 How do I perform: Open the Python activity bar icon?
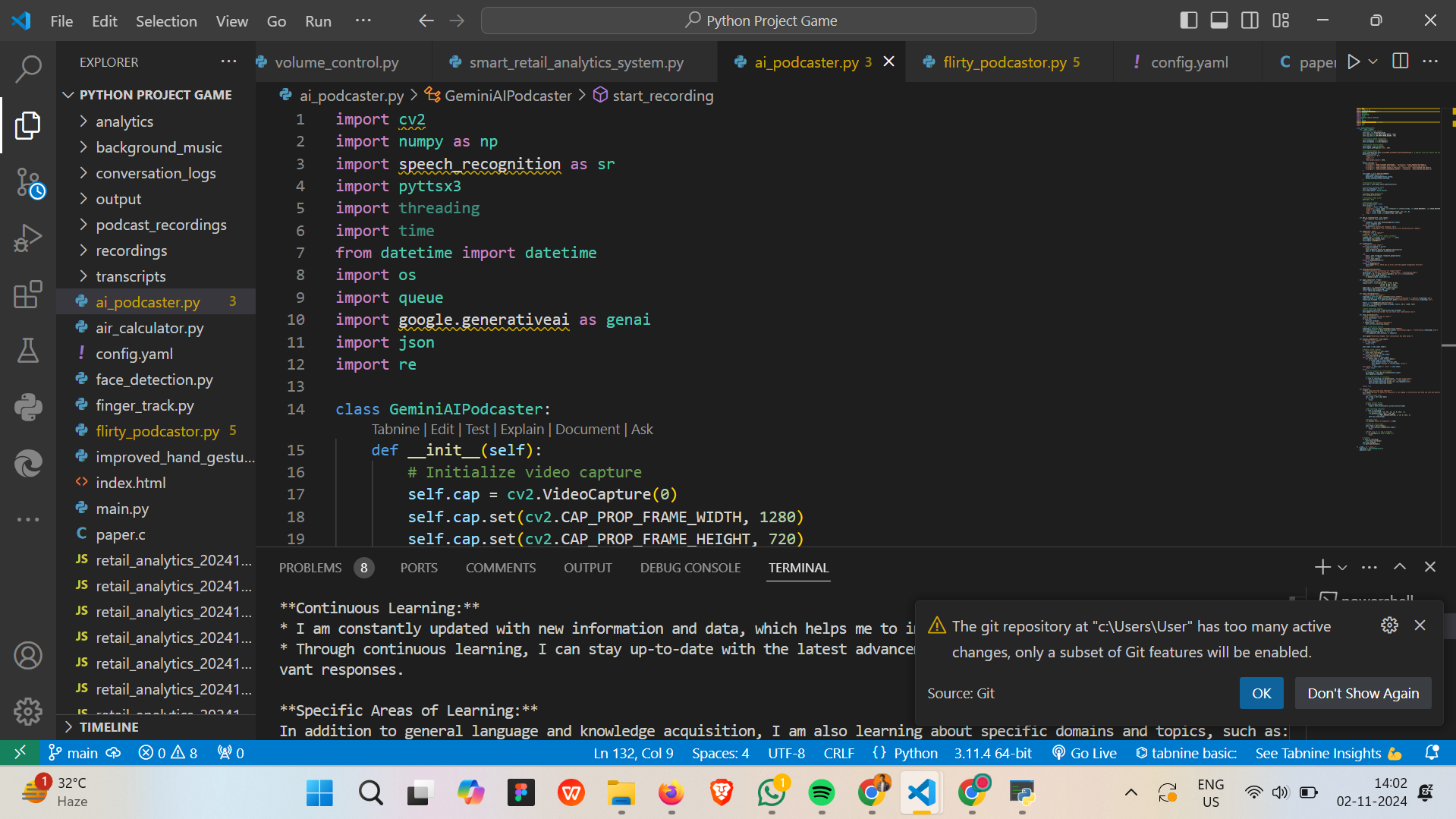pyautogui.click(x=28, y=407)
